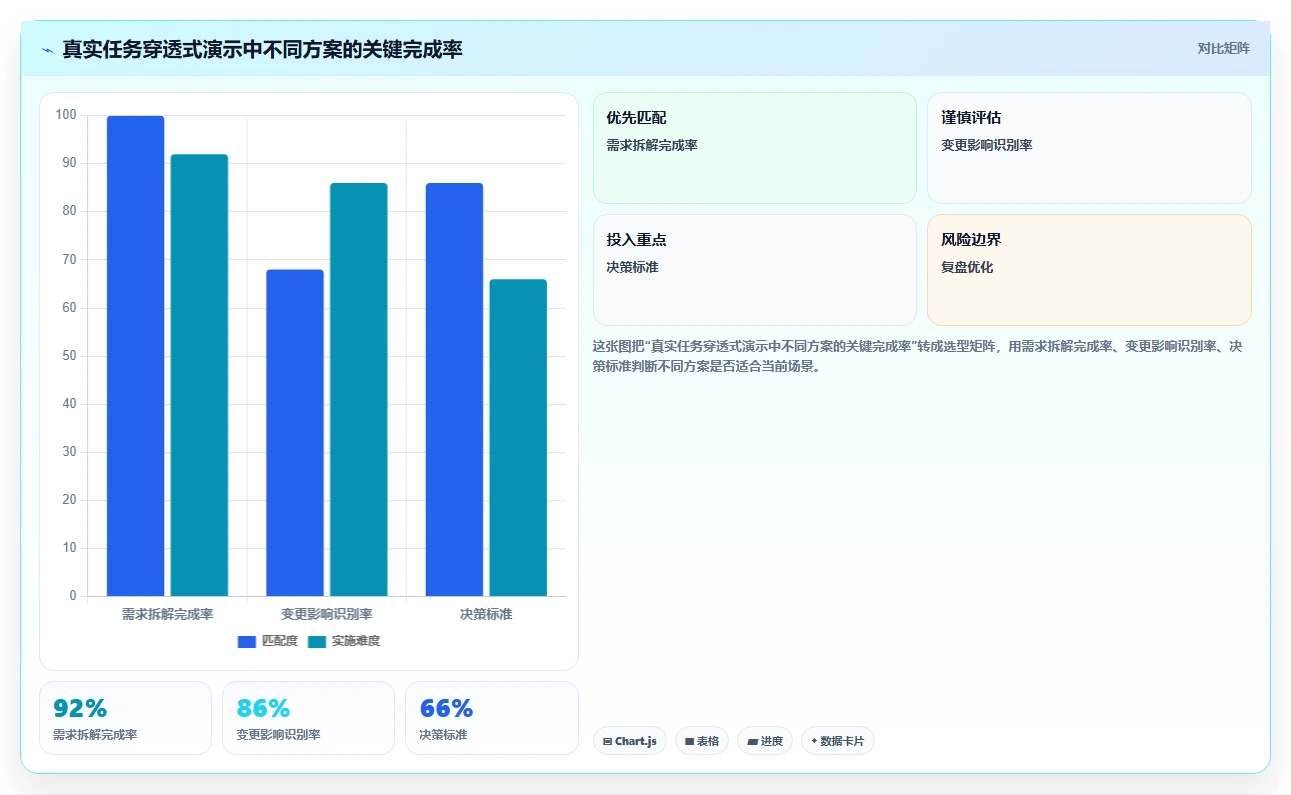Screen dimensions: 1291x795
Task: Click the 实施难度 bar for 需求拆解完成率
Action: [199, 375]
